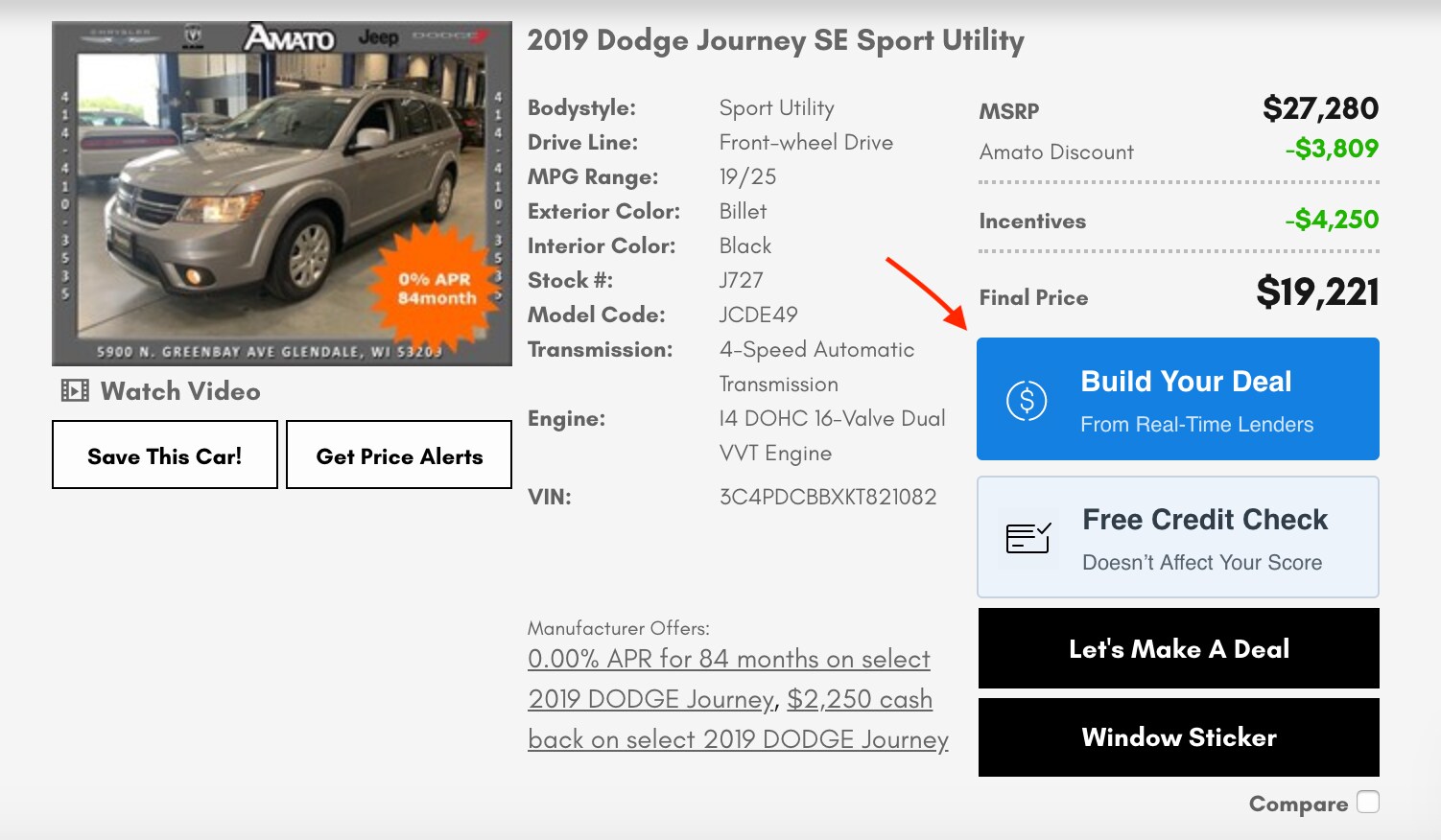Viewport: 1441px width, 840px height.
Task: Click the Jeep logo on the photo
Action: click(378, 38)
